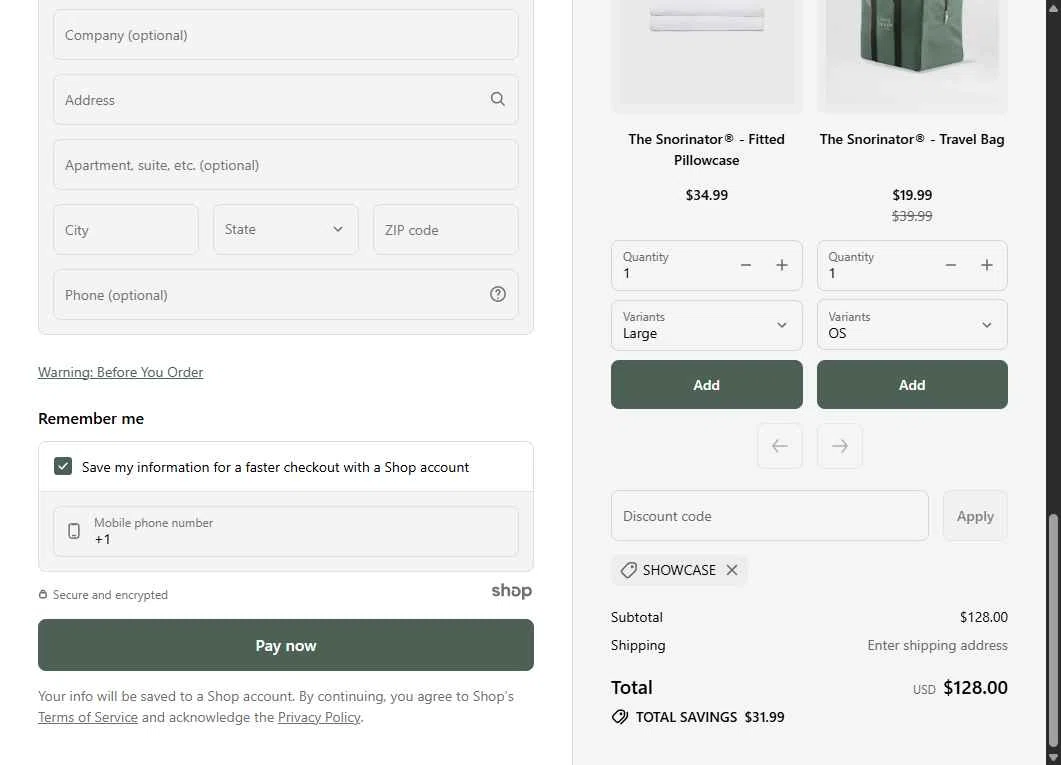Viewport: 1061px width, 765px height.
Task: Click The Snorinator Travel Bag title
Action: click(x=912, y=139)
